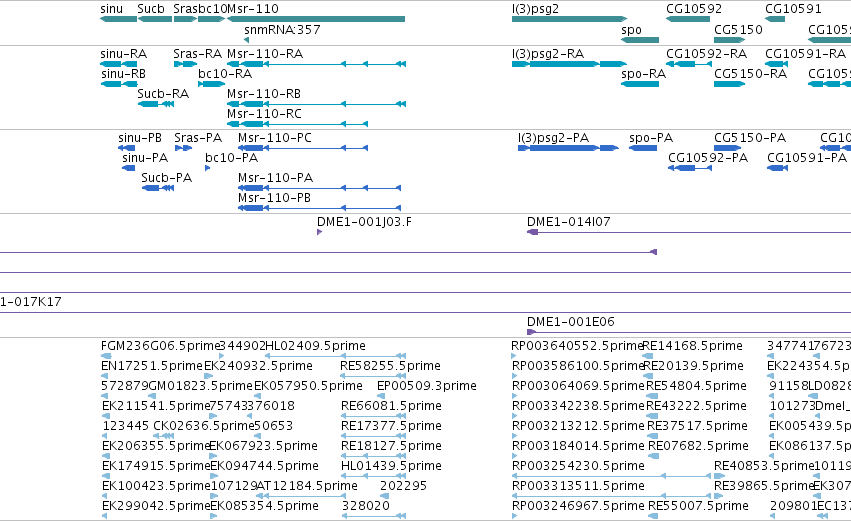Click the l(3)psg2-RA transcript label
Screen dimensions: 851x521
548,54
